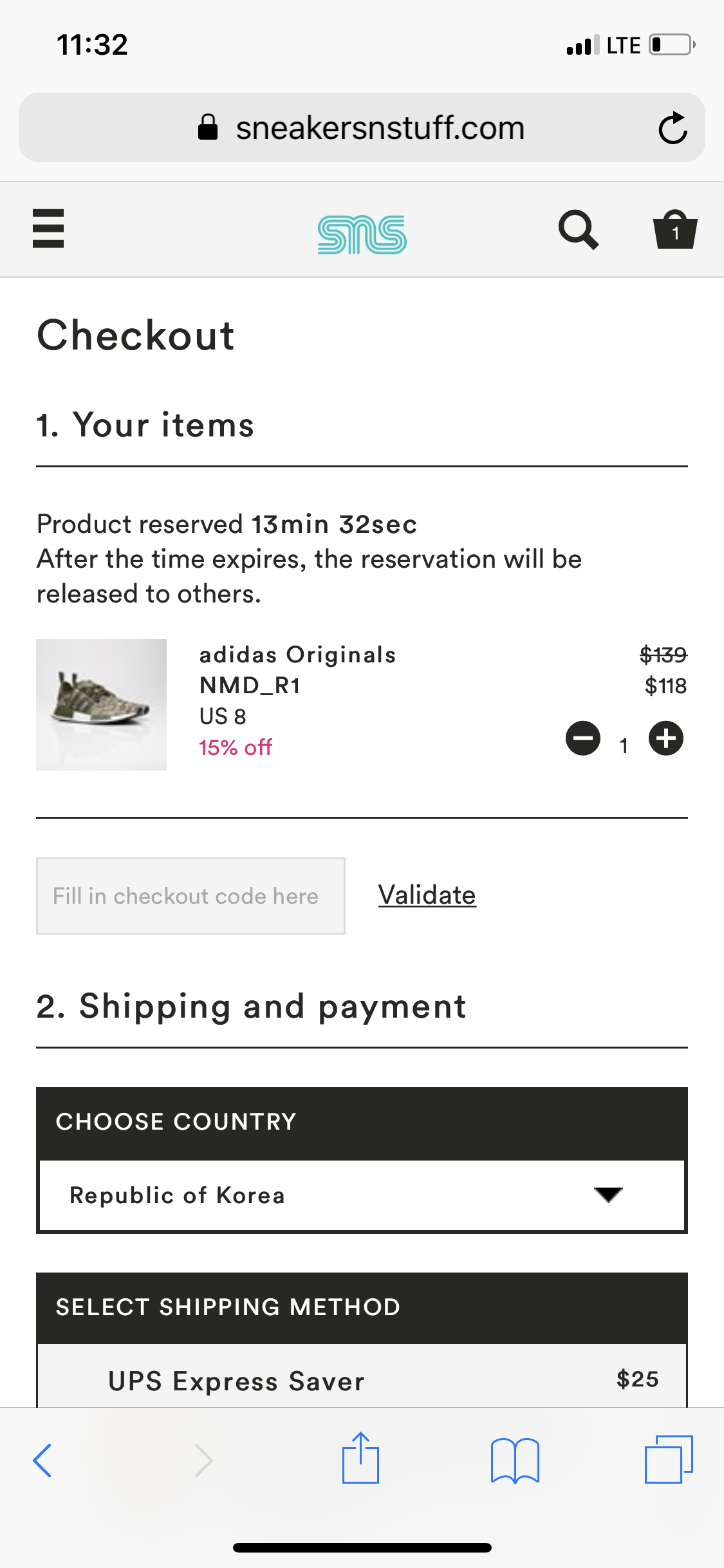Click the country dropdown arrow
724x1568 pixels.
[608, 1195]
